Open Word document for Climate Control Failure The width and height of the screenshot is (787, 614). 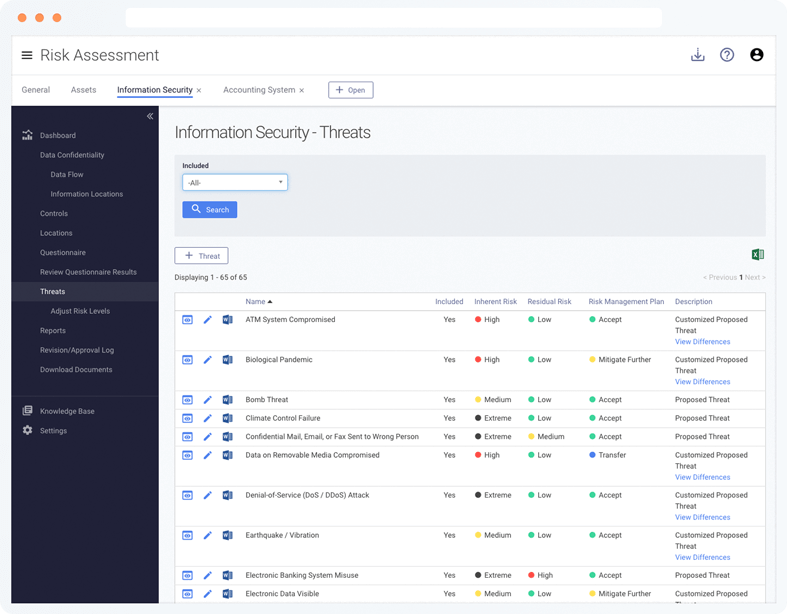coord(227,418)
